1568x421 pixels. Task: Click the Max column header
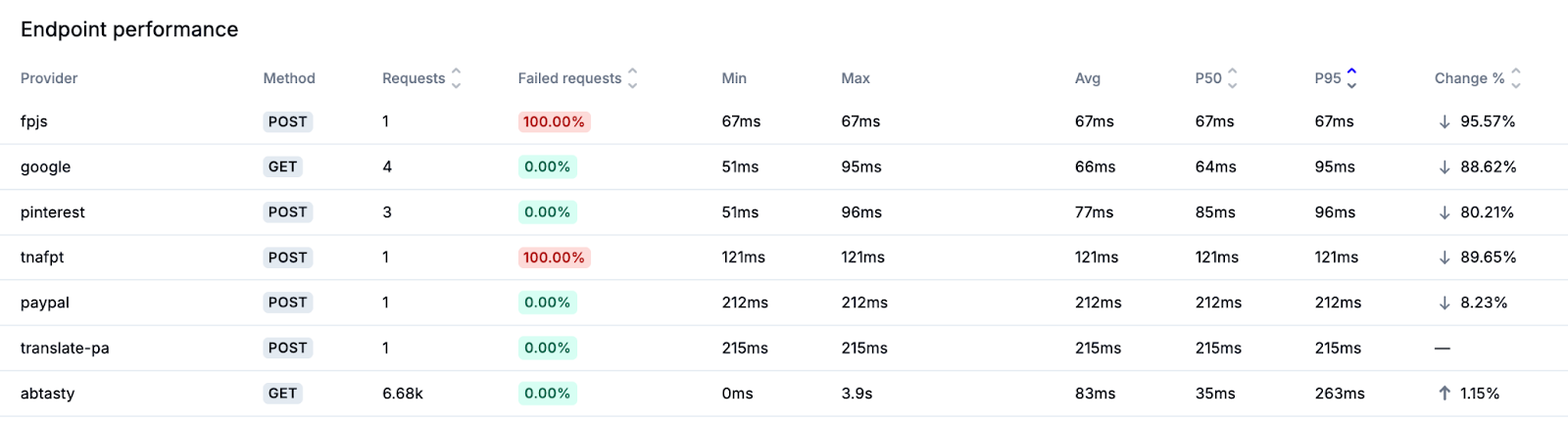pos(856,78)
